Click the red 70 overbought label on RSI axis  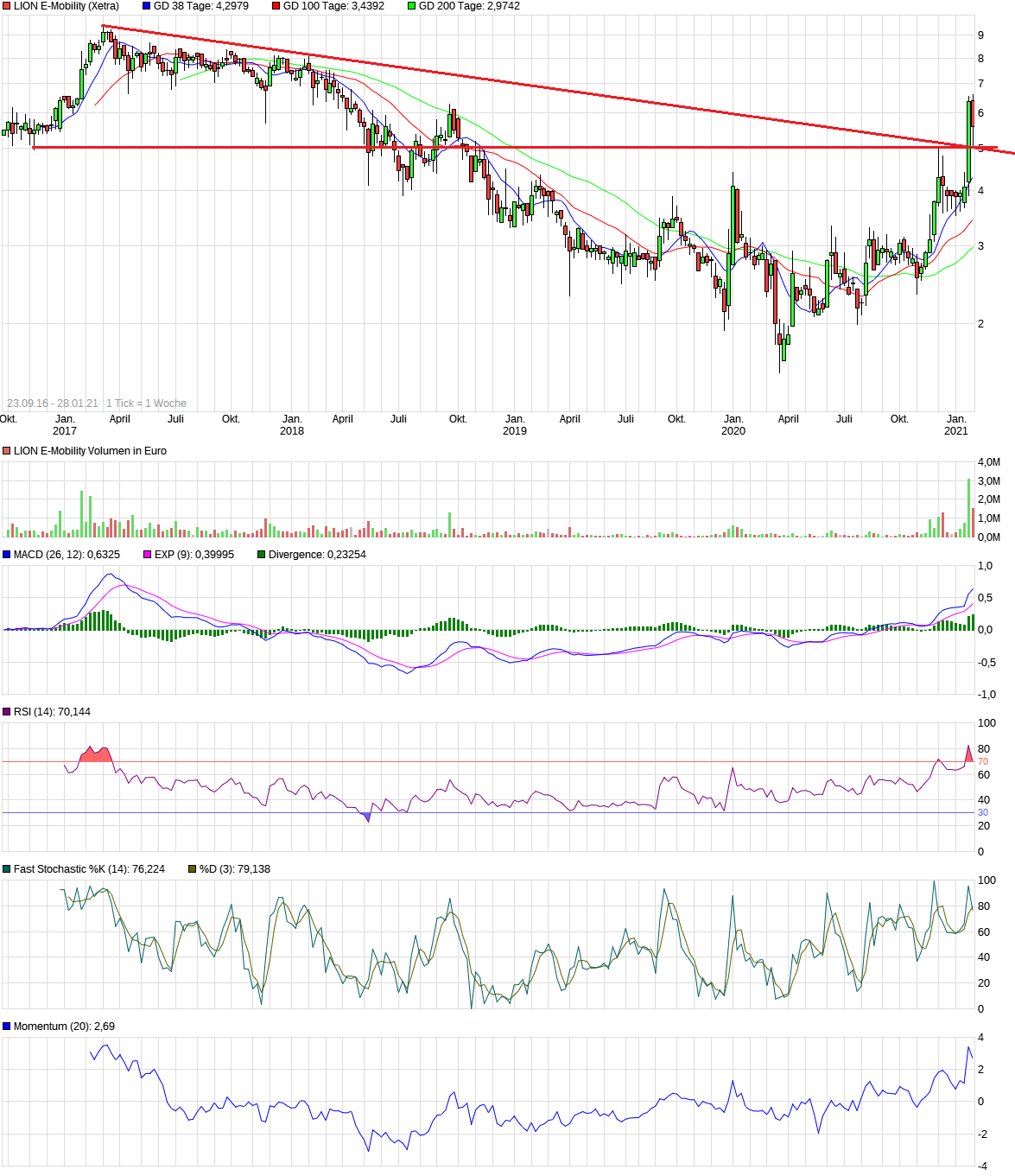982,762
